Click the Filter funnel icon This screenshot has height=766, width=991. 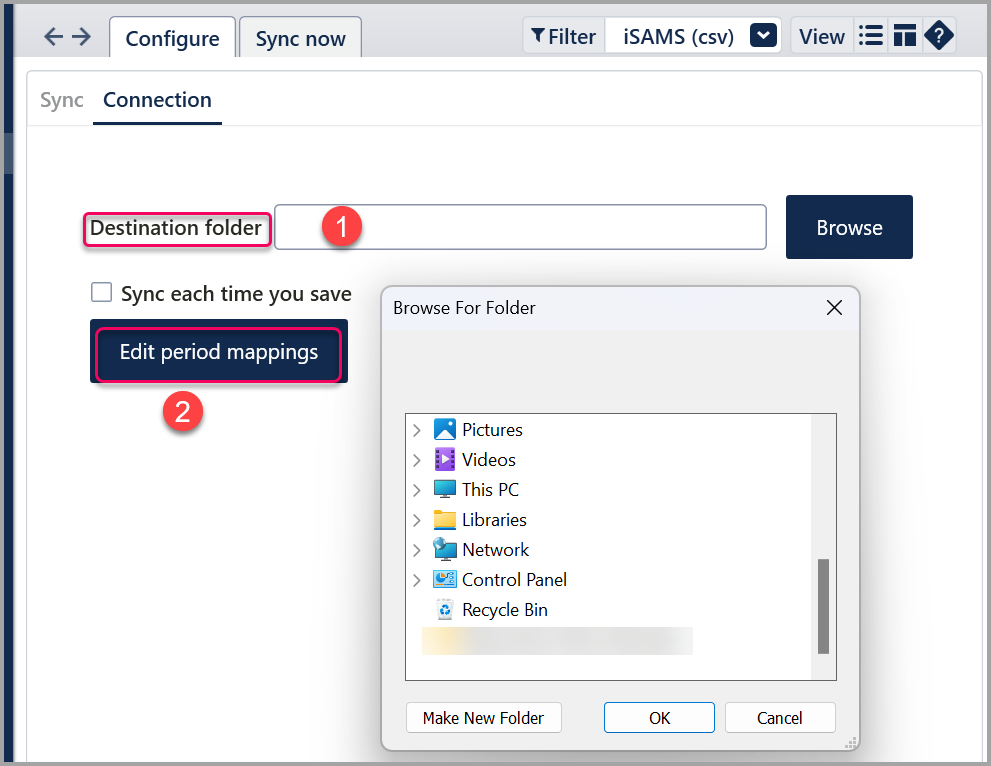[x=537, y=36]
